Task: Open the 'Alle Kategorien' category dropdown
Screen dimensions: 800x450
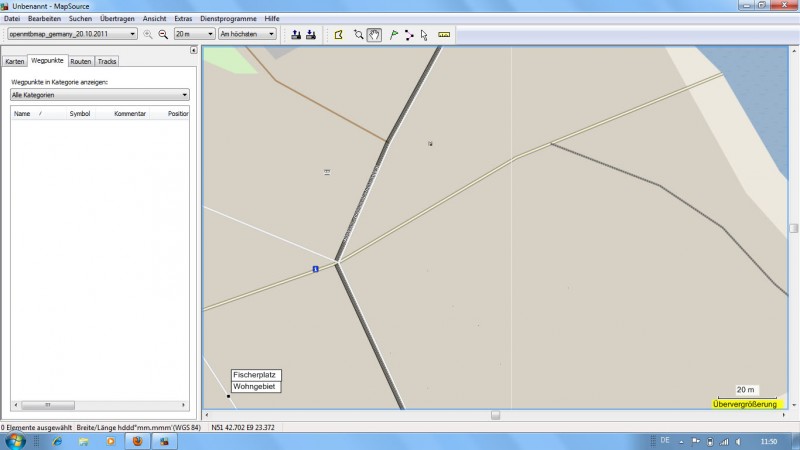Action: point(98,95)
